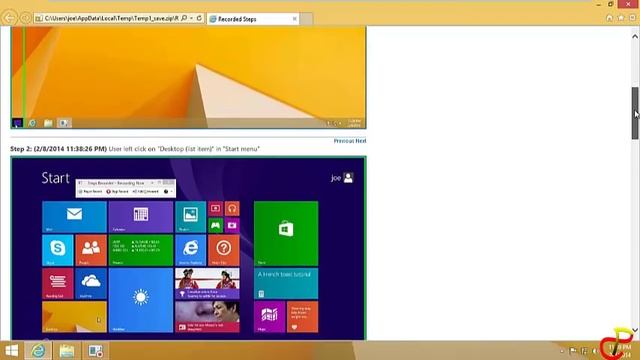Open the IE Tools gear menu
Image resolution: width=640 pixels, height=360 pixels.
(x=632, y=18)
